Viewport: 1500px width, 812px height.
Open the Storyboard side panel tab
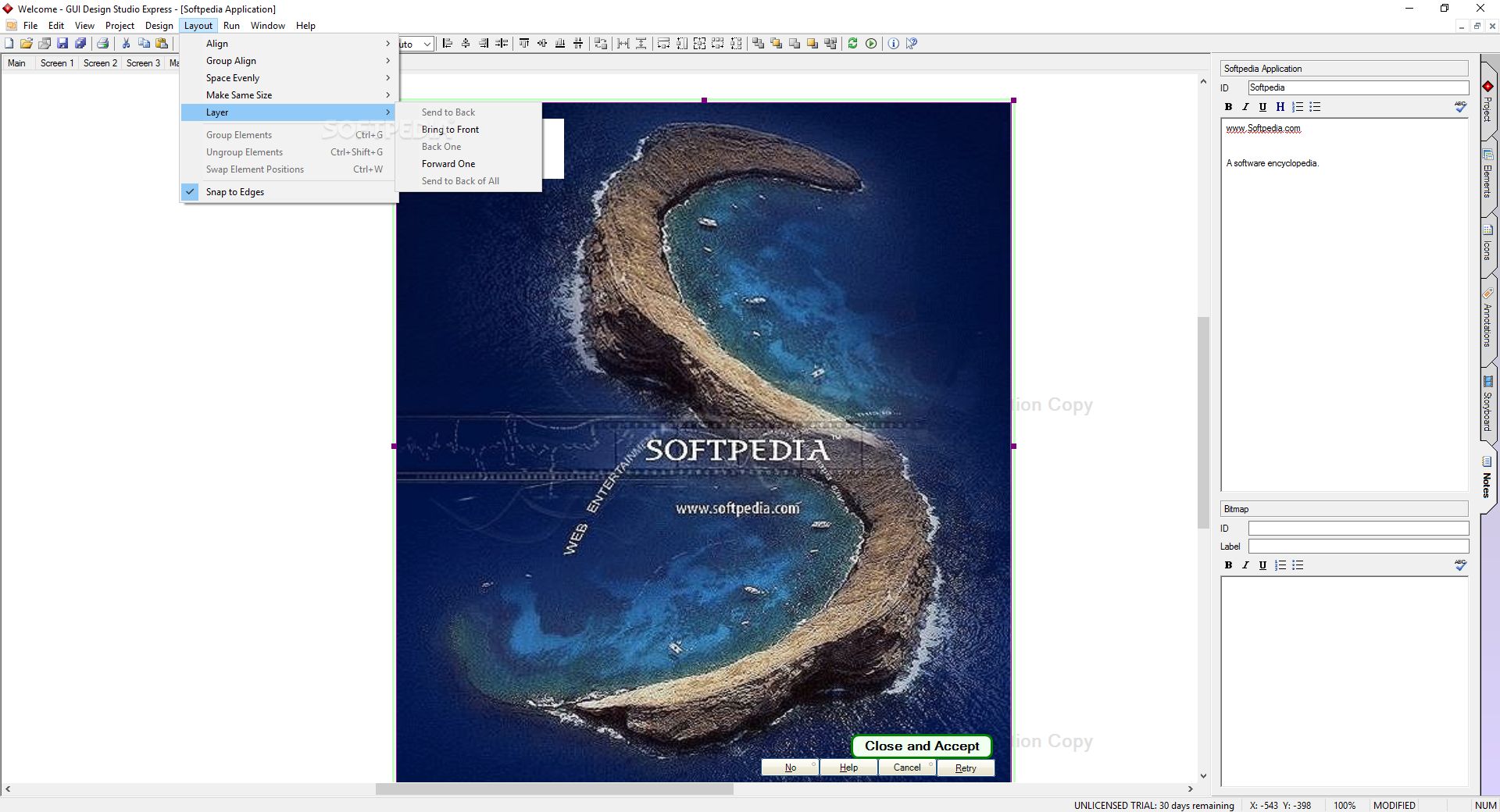click(x=1488, y=406)
